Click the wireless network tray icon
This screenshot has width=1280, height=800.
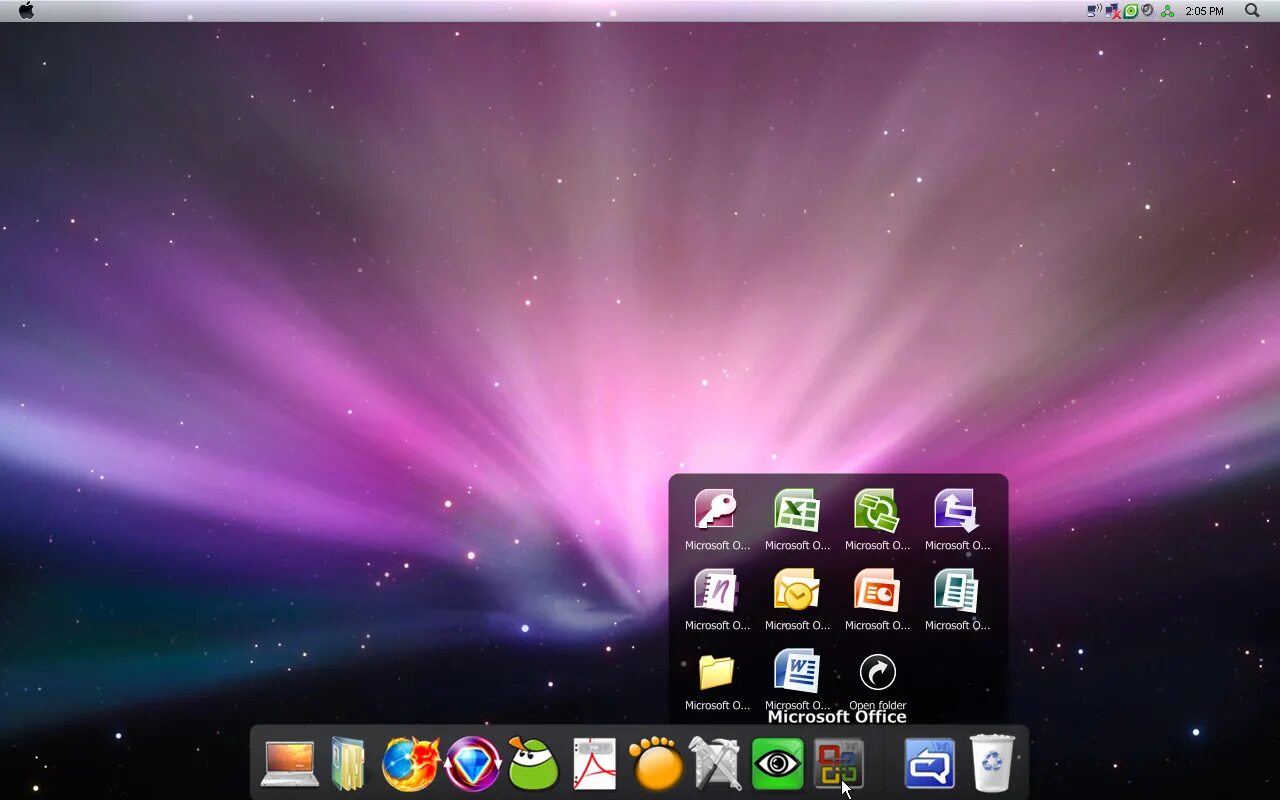pos(1095,10)
